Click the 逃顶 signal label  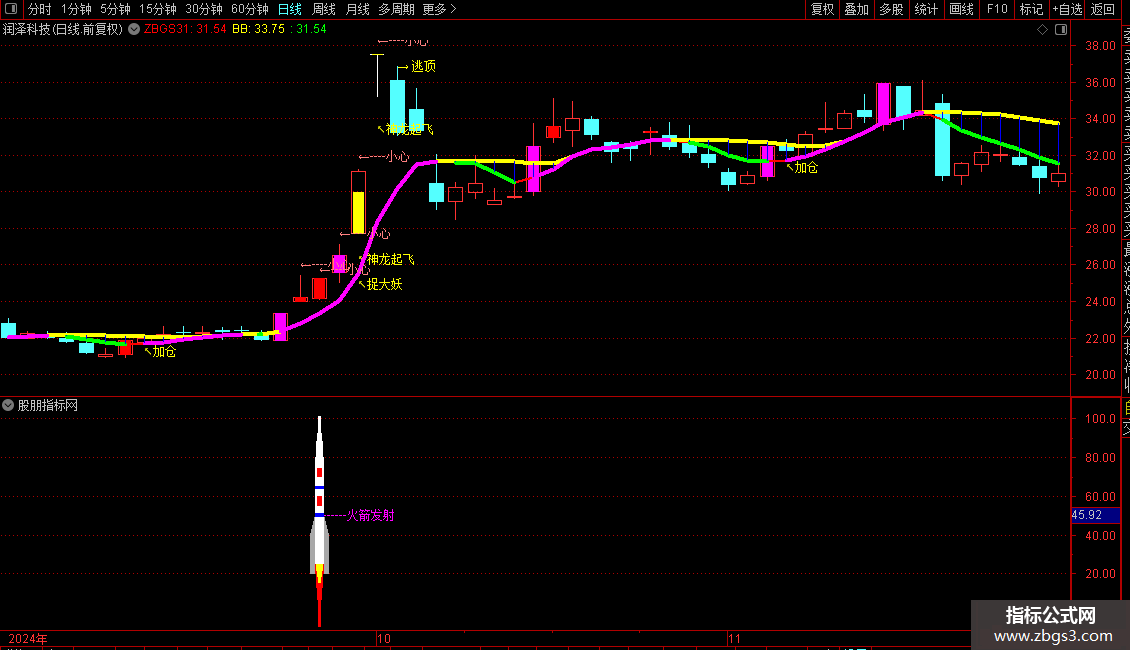(423, 66)
